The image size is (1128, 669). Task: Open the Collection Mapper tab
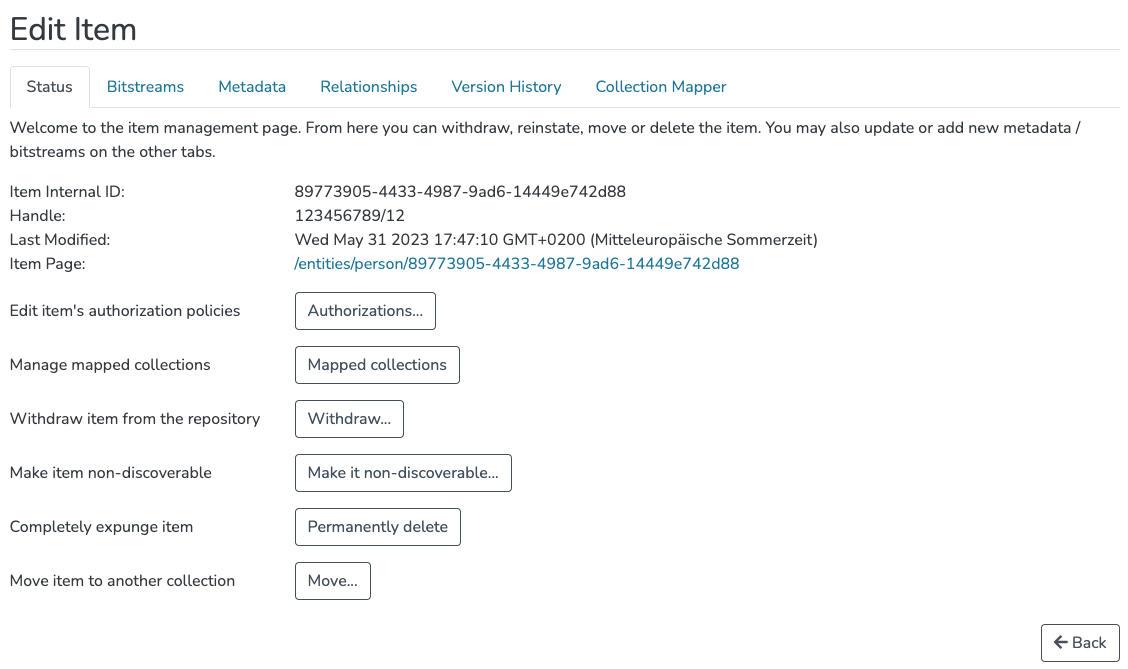coord(660,87)
